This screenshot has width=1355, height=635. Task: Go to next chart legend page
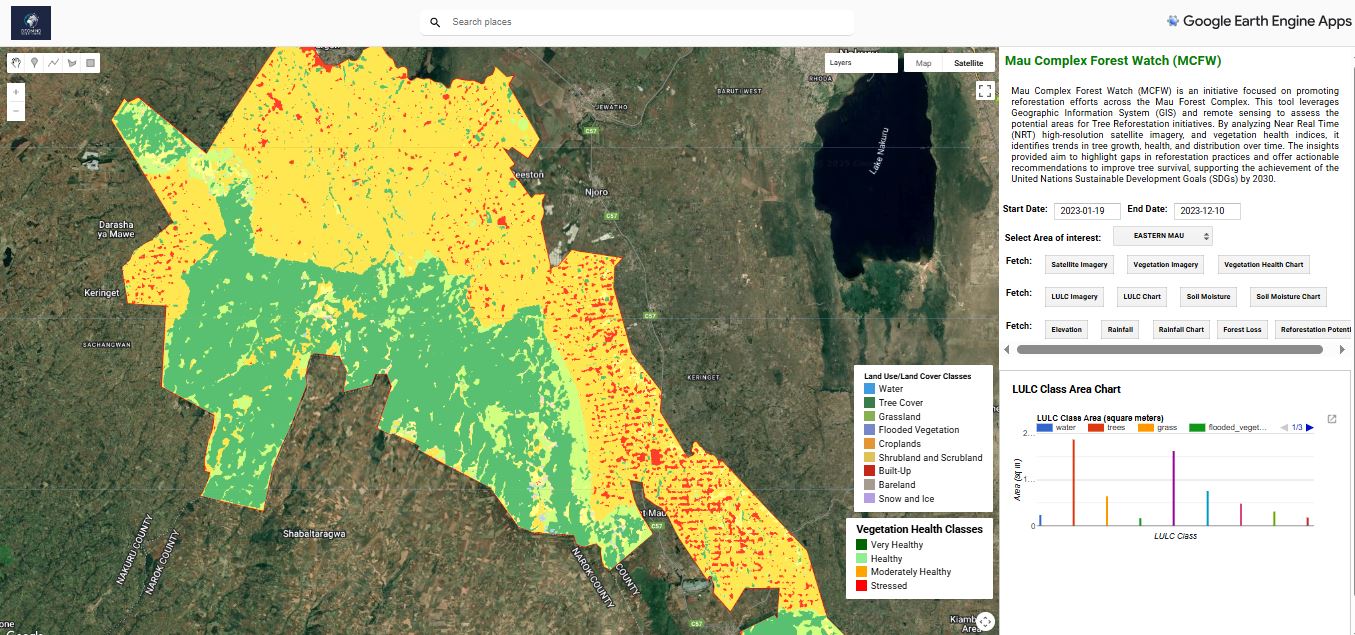coord(1310,428)
